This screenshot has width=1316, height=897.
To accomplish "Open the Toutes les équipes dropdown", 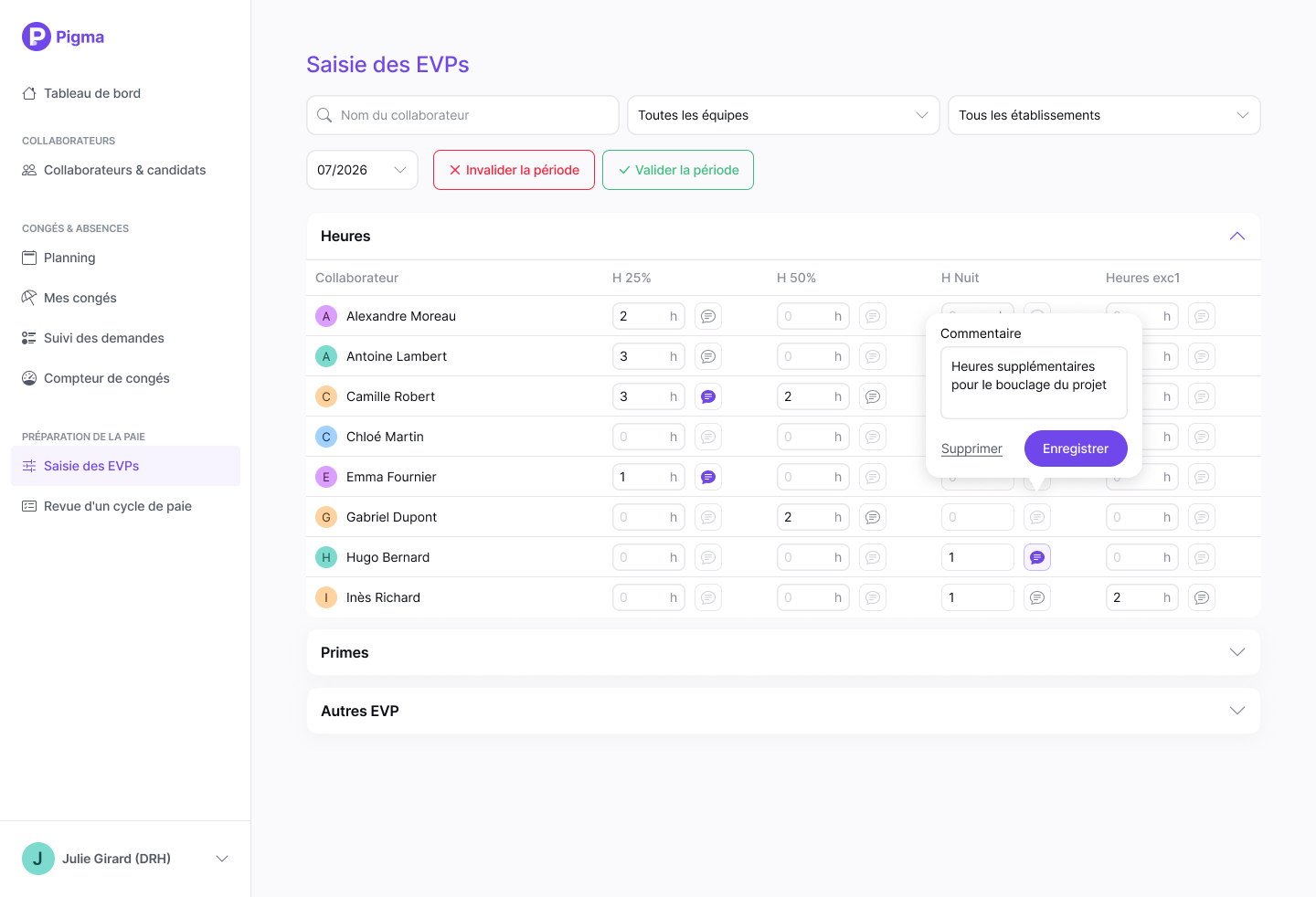I will tap(783, 115).
